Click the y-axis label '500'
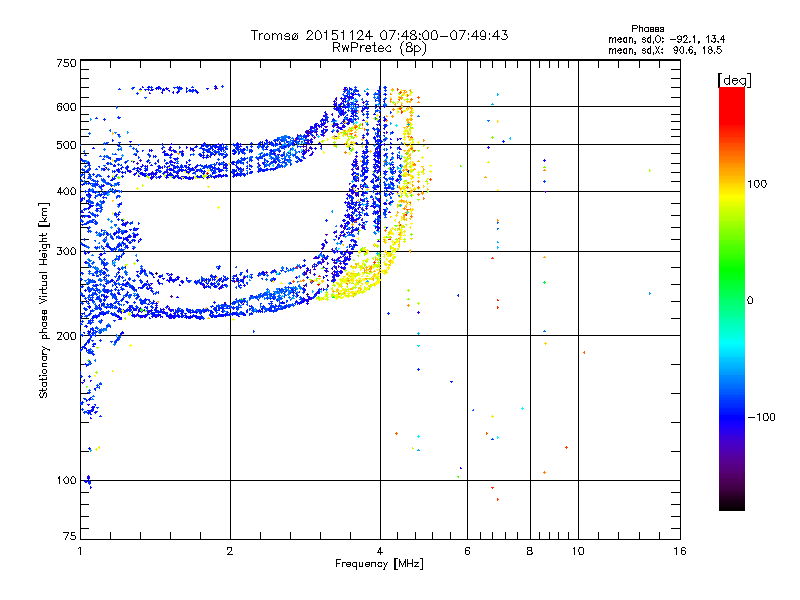Image resolution: width=800 pixels, height=600 pixels. (x=67, y=145)
